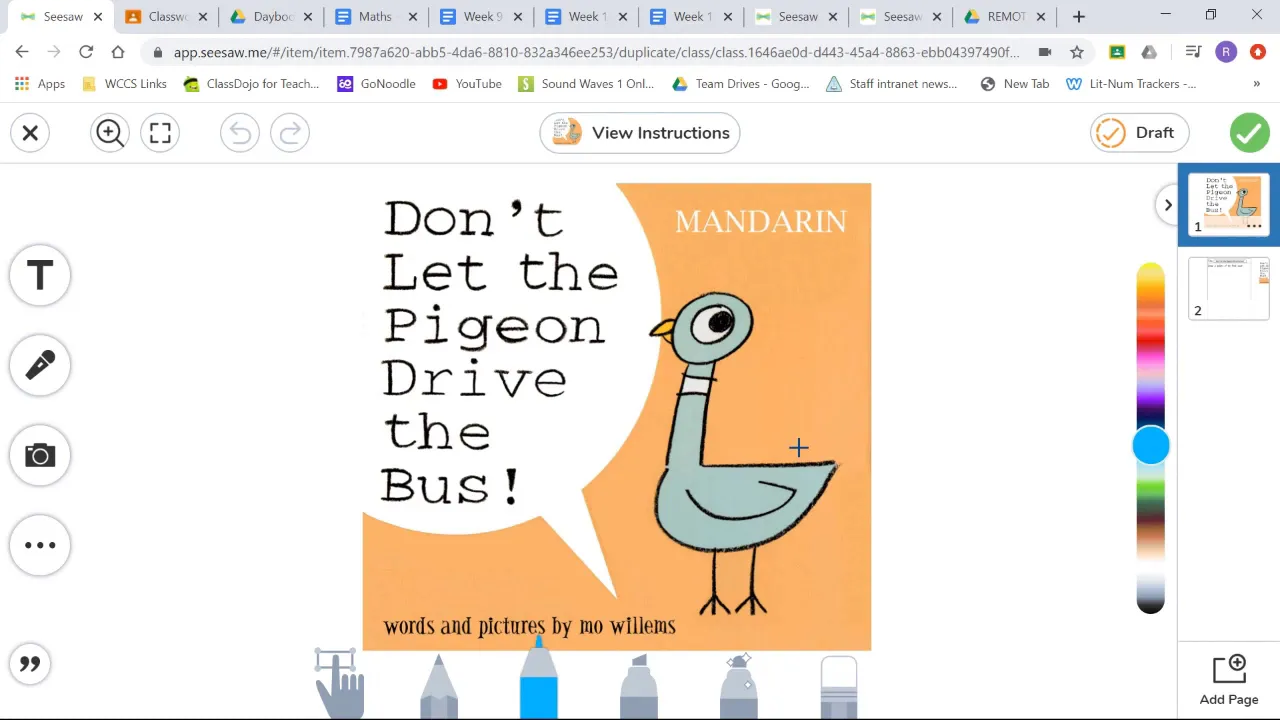
Task: Open the media control queue icon
Action: [x=1193, y=52]
